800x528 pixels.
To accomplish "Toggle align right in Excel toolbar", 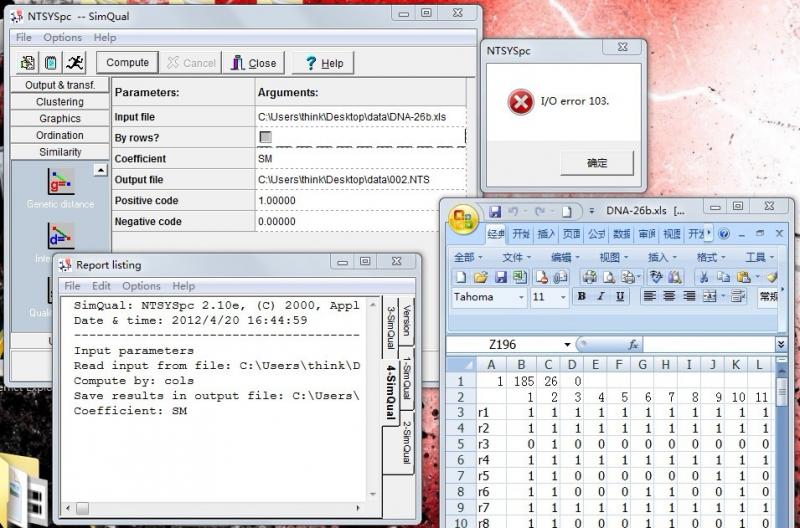I will (689, 296).
